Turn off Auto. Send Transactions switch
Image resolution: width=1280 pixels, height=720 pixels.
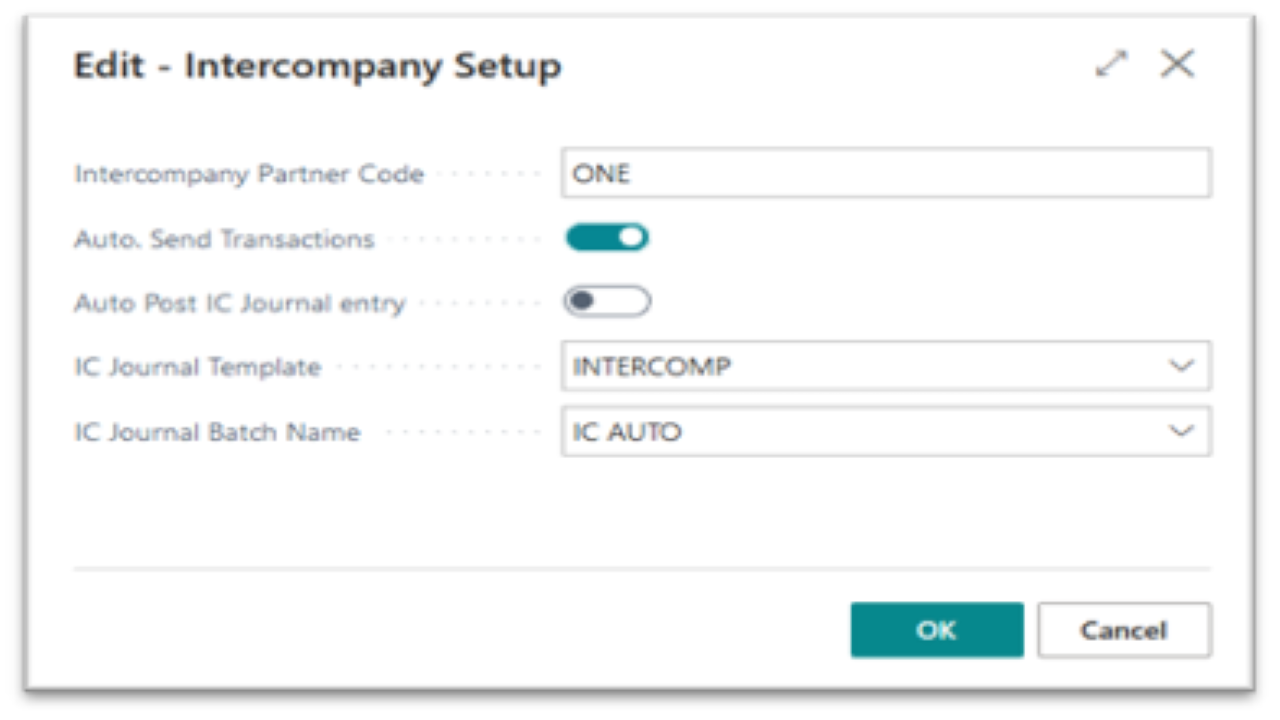[x=607, y=238]
